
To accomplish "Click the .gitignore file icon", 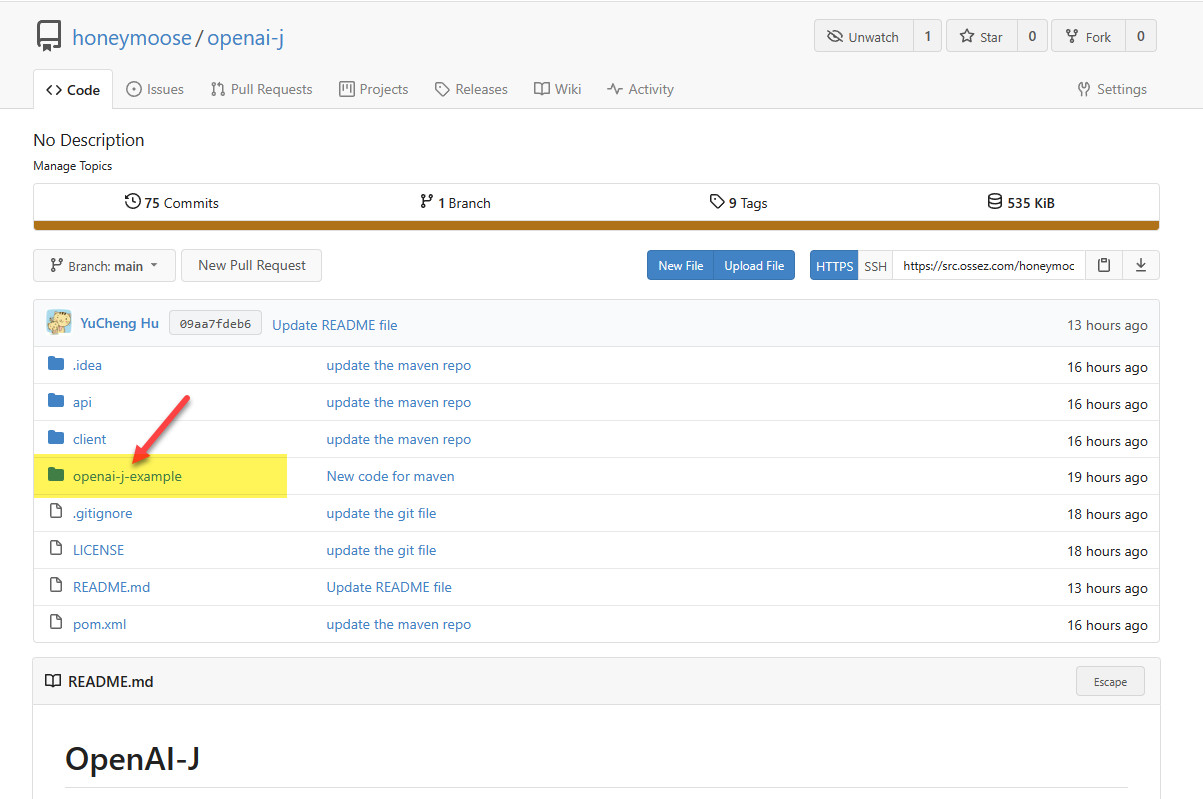I will [x=56, y=512].
